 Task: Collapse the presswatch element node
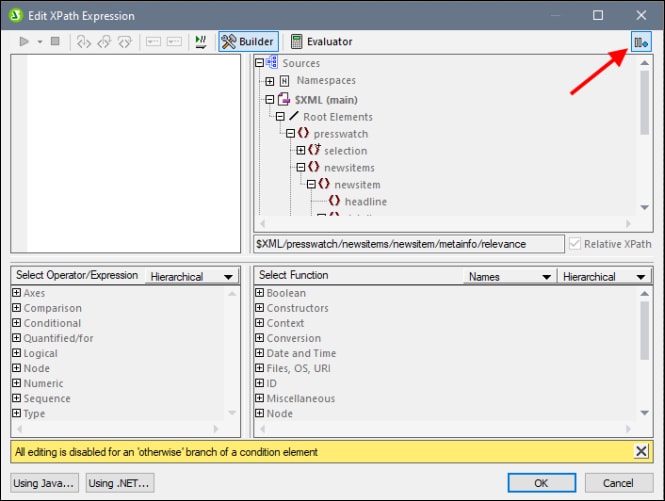[291, 134]
